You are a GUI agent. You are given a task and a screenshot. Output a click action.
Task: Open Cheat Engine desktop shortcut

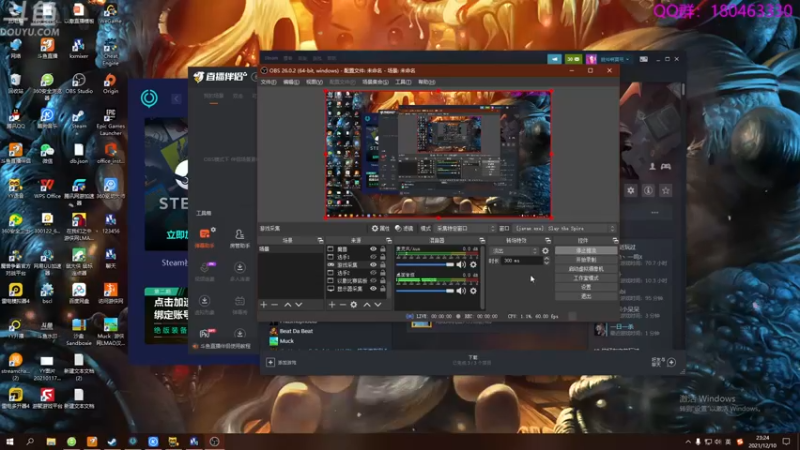110,51
